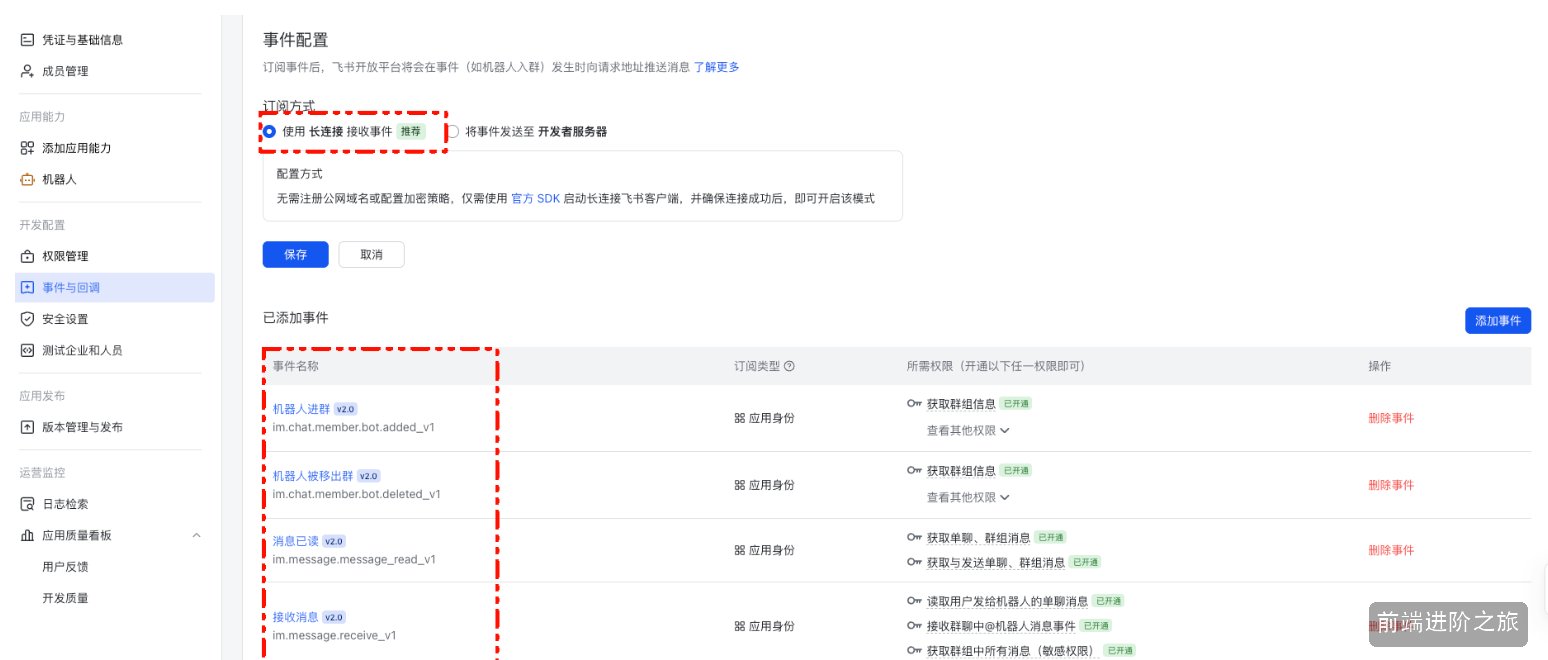Click the 事件与回调 icon in sidebar
Viewport: 1548px width, 660px height.
click(x=27, y=287)
